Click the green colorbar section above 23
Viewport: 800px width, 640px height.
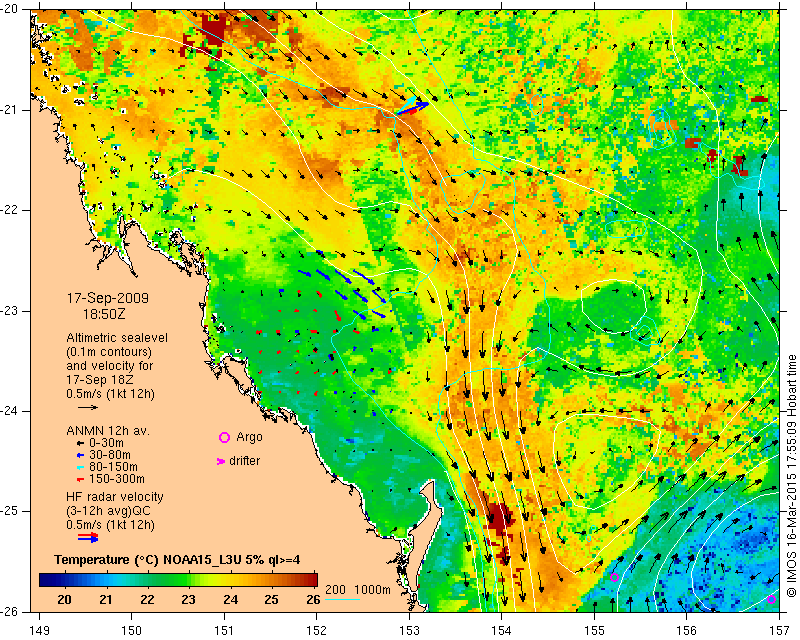[190, 580]
